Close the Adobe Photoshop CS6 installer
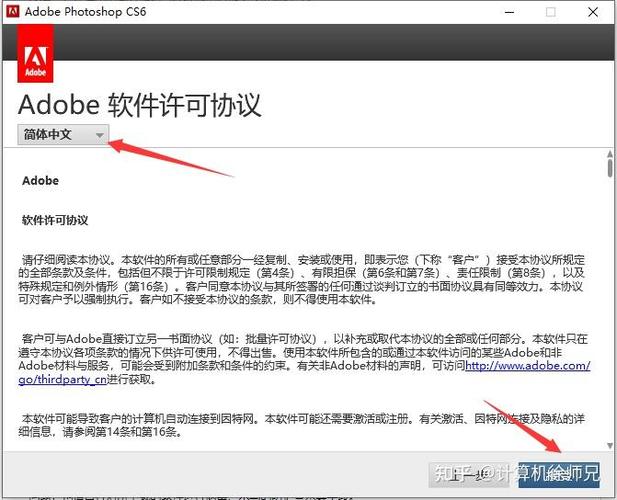The image size is (617, 500). click(593, 12)
